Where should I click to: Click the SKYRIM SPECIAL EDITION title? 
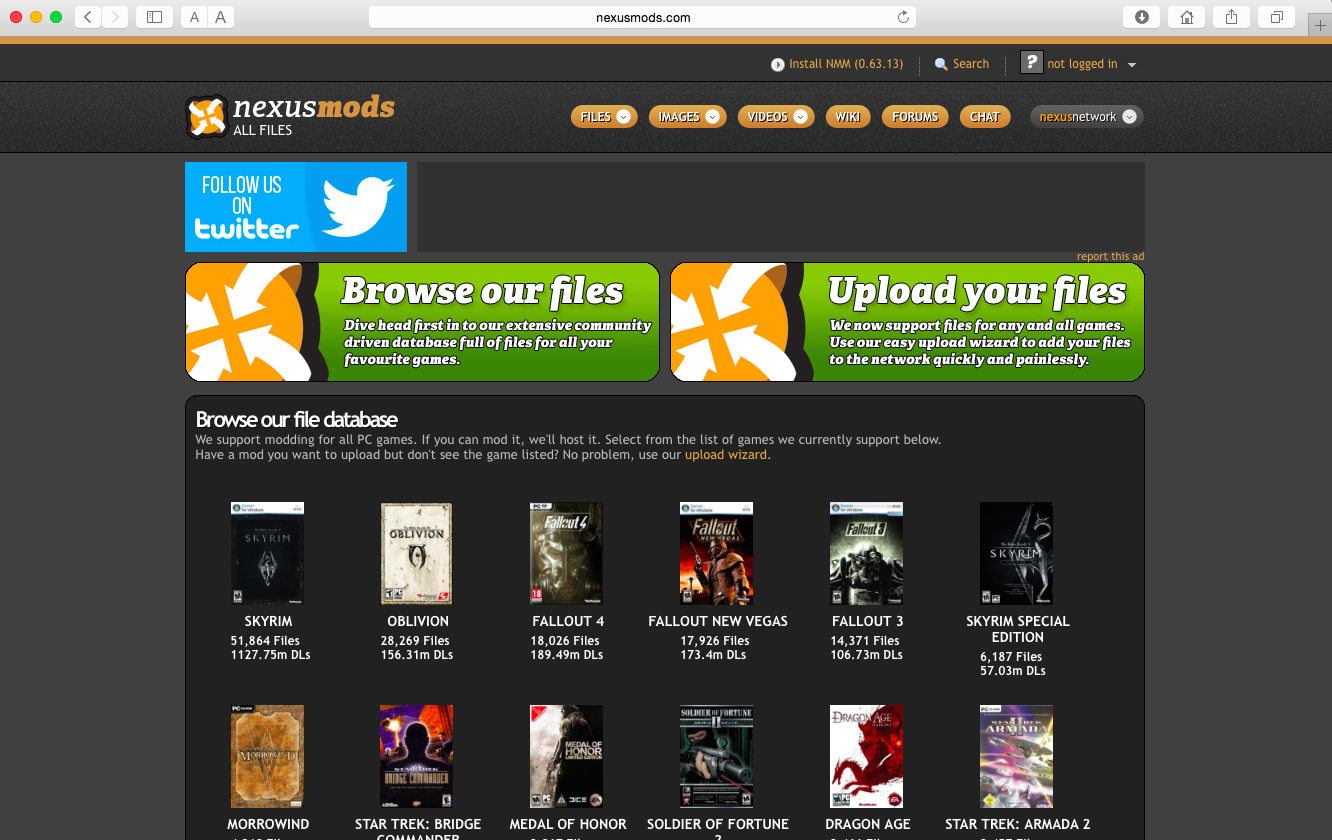click(x=1018, y=629)
